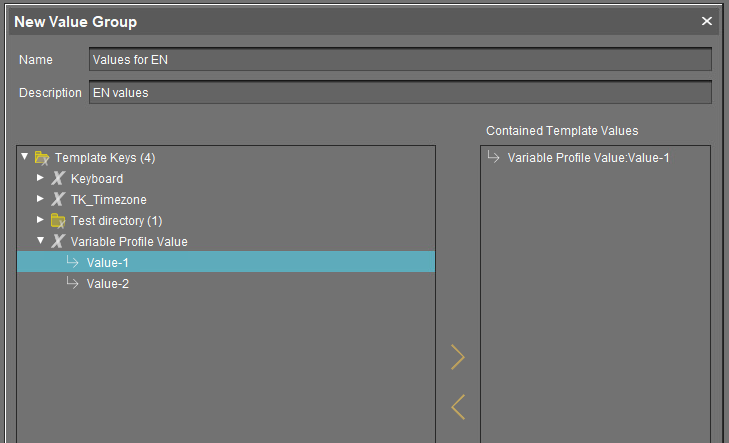Image resolution: width=729 pixels, height=443 pixels.
Task: Collapse the Variable Profile Value node
Action: [41, 241]
